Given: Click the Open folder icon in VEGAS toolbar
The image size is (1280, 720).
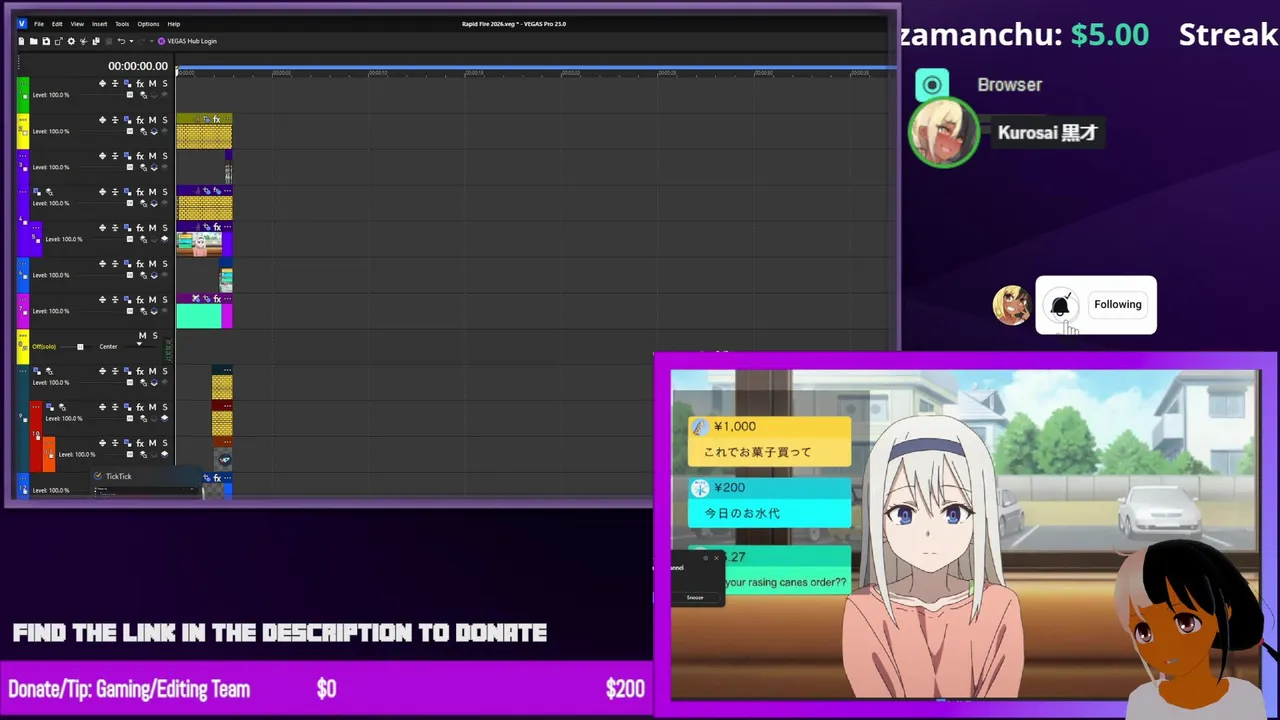Looking at the screenshot, I should pyautogui.click(x=33, y=41).
